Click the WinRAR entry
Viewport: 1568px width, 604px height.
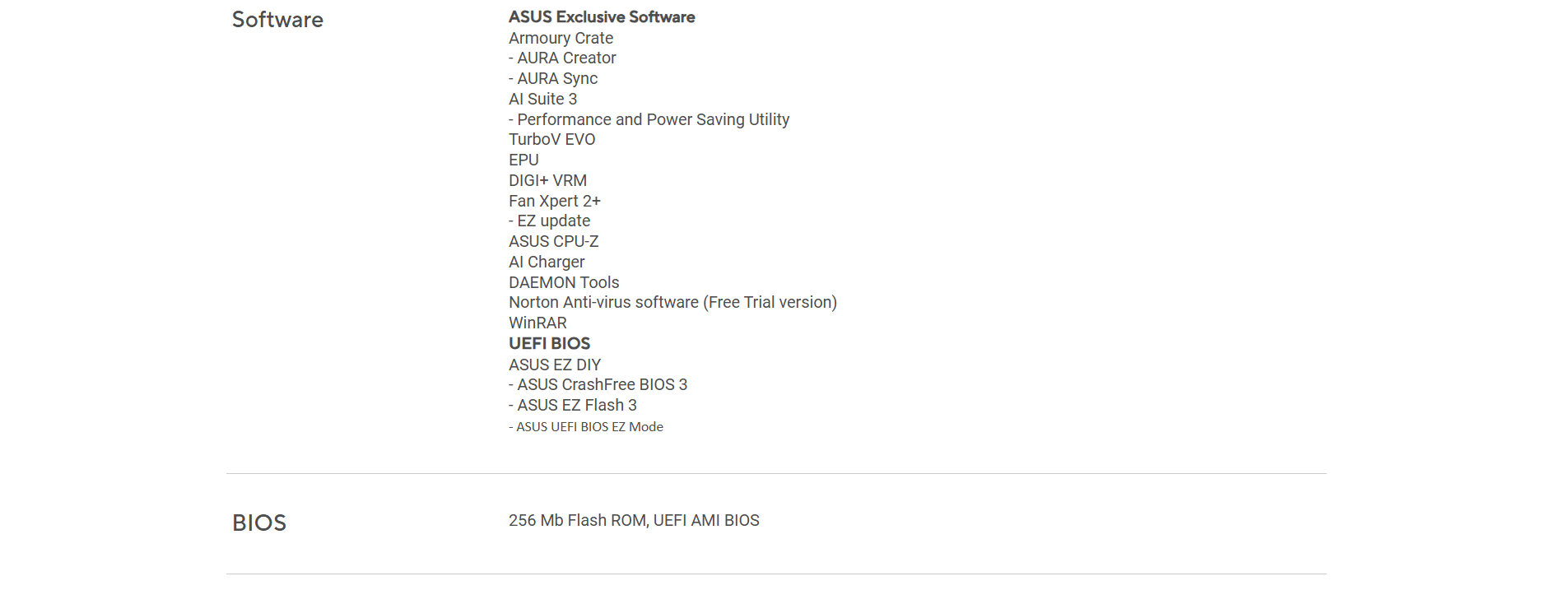coord(537,323)
